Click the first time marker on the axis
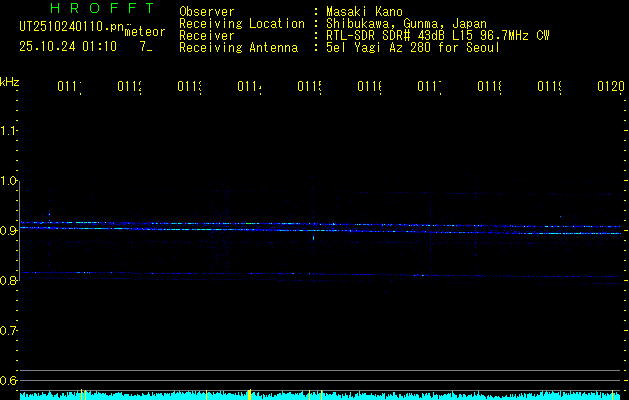Image resolution: width=629 pixels, height=400 pixels. coord(69,88)
